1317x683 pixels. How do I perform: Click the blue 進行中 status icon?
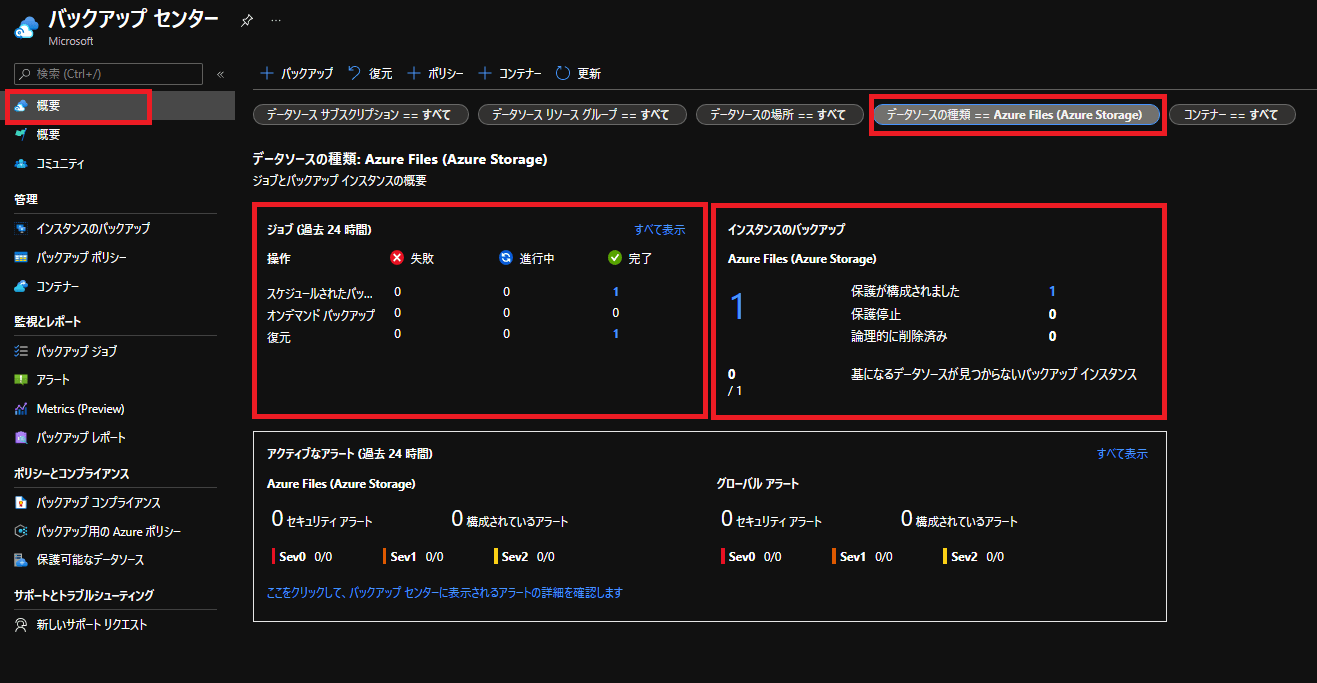click(x=506, y=258)
